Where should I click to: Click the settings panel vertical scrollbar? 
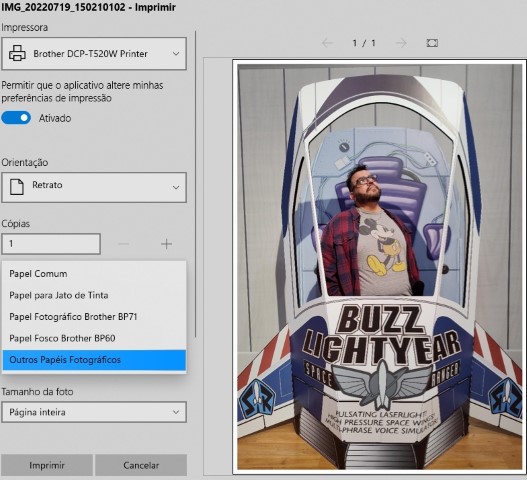[x=196, y=184]
